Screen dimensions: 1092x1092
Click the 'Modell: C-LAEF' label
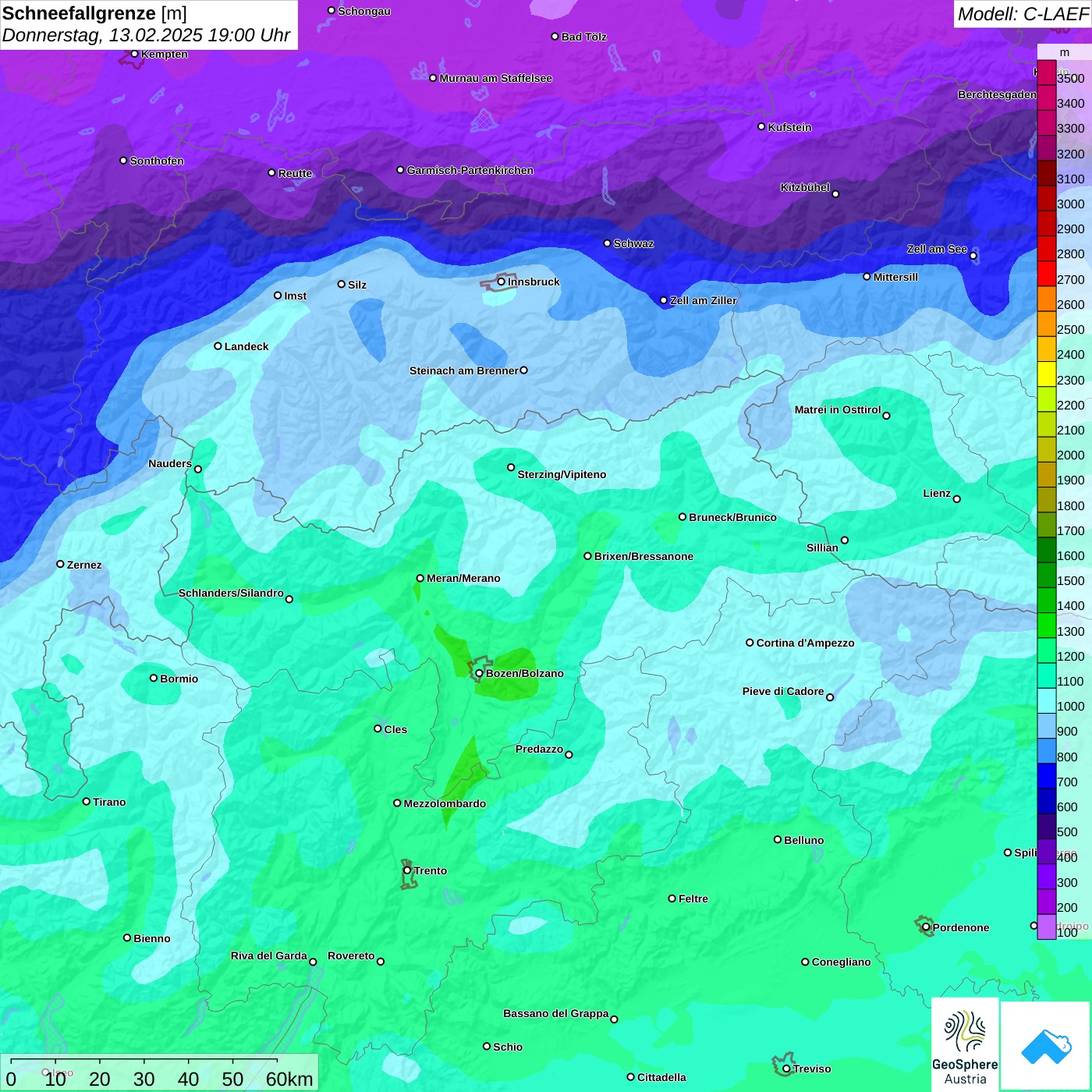[1023, 14]
